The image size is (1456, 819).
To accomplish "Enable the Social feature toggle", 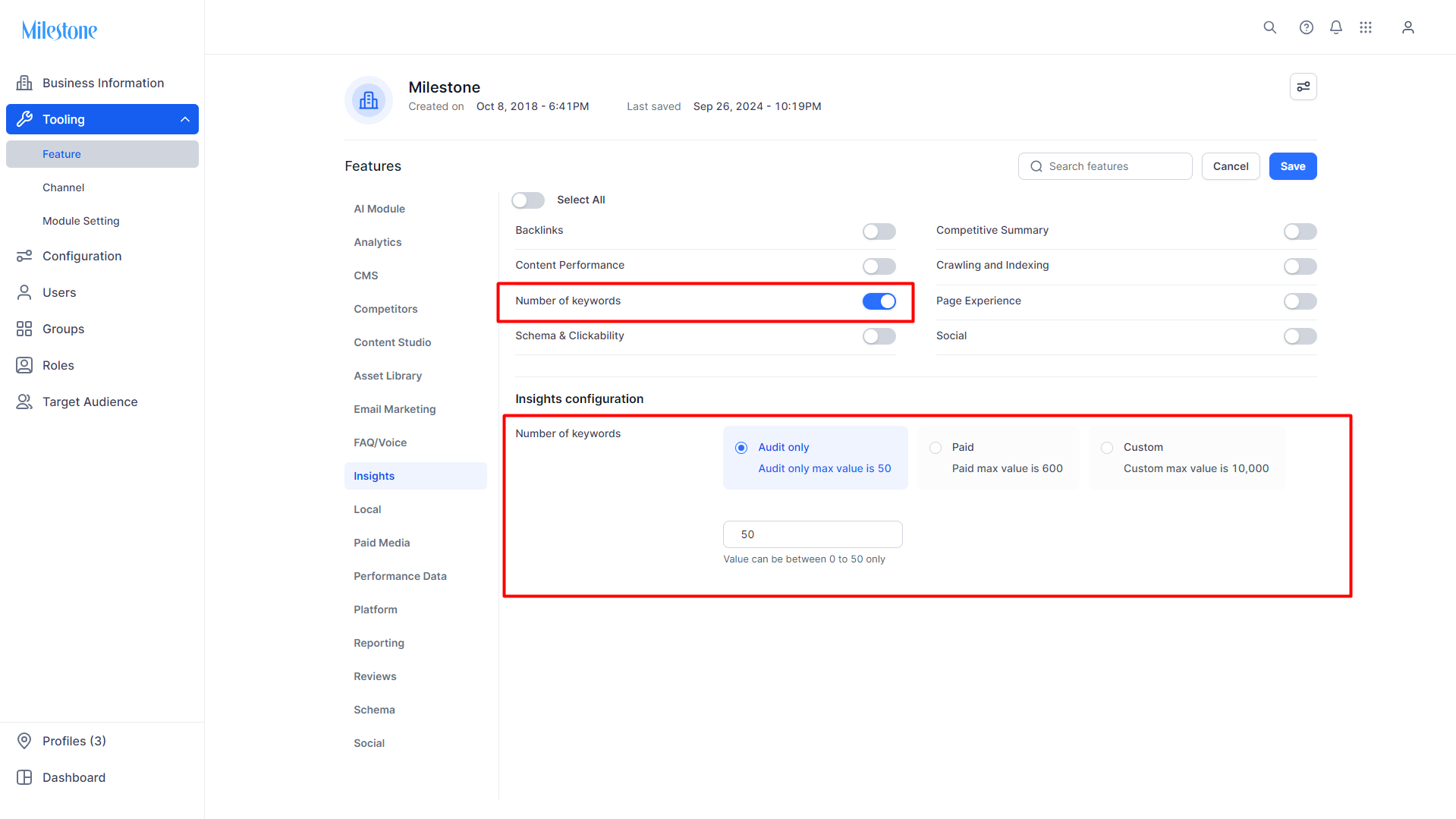I will pos(1300,336).
